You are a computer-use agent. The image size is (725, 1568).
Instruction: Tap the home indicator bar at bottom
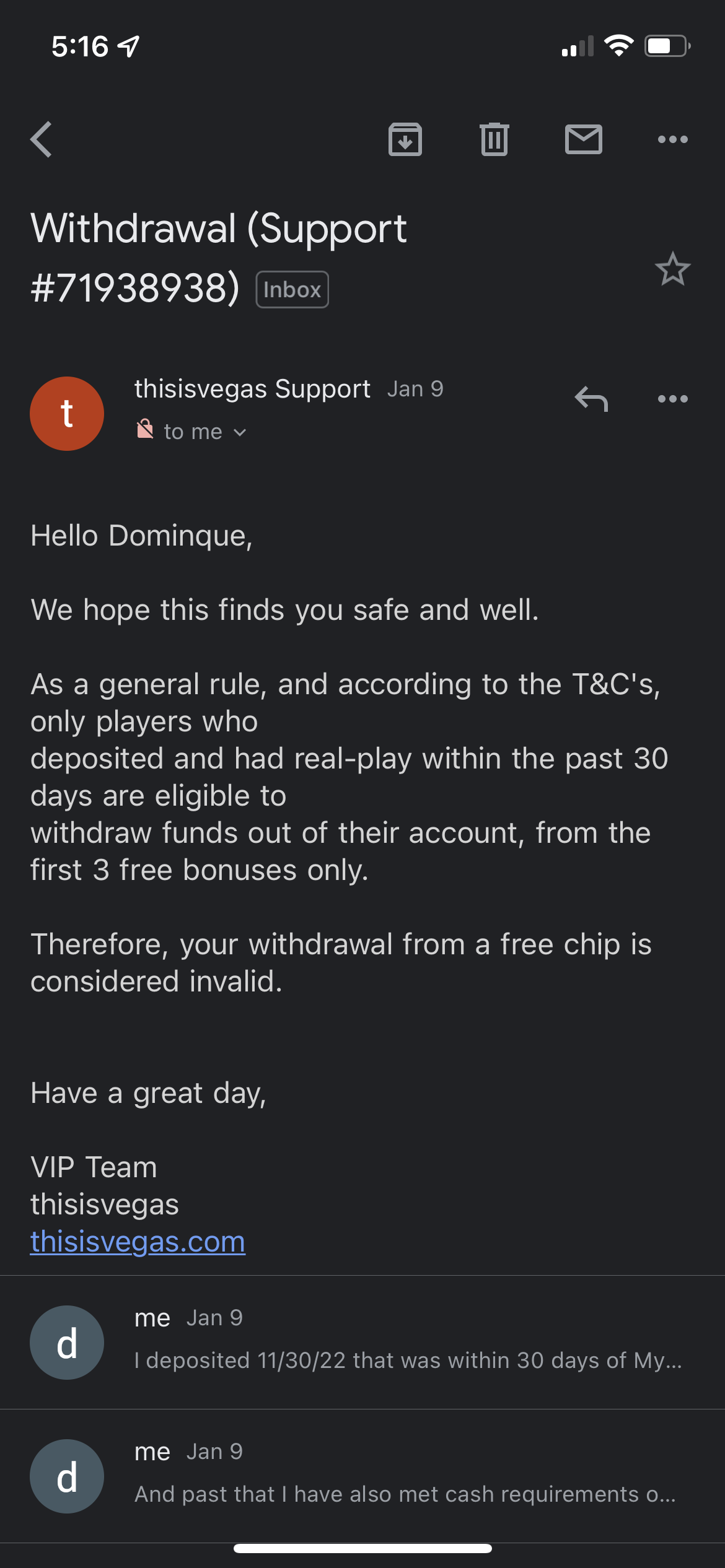pyautogui.click(x=362, y=1548)
